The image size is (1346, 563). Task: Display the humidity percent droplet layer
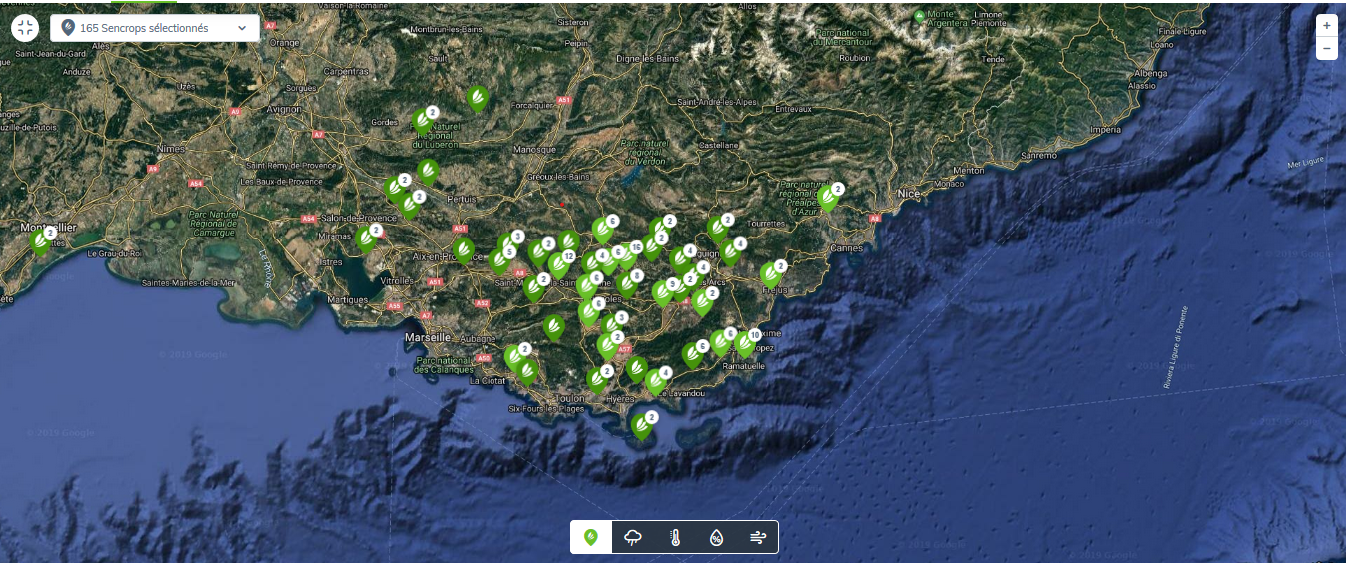pyautogui.click(x=717, y=537)
